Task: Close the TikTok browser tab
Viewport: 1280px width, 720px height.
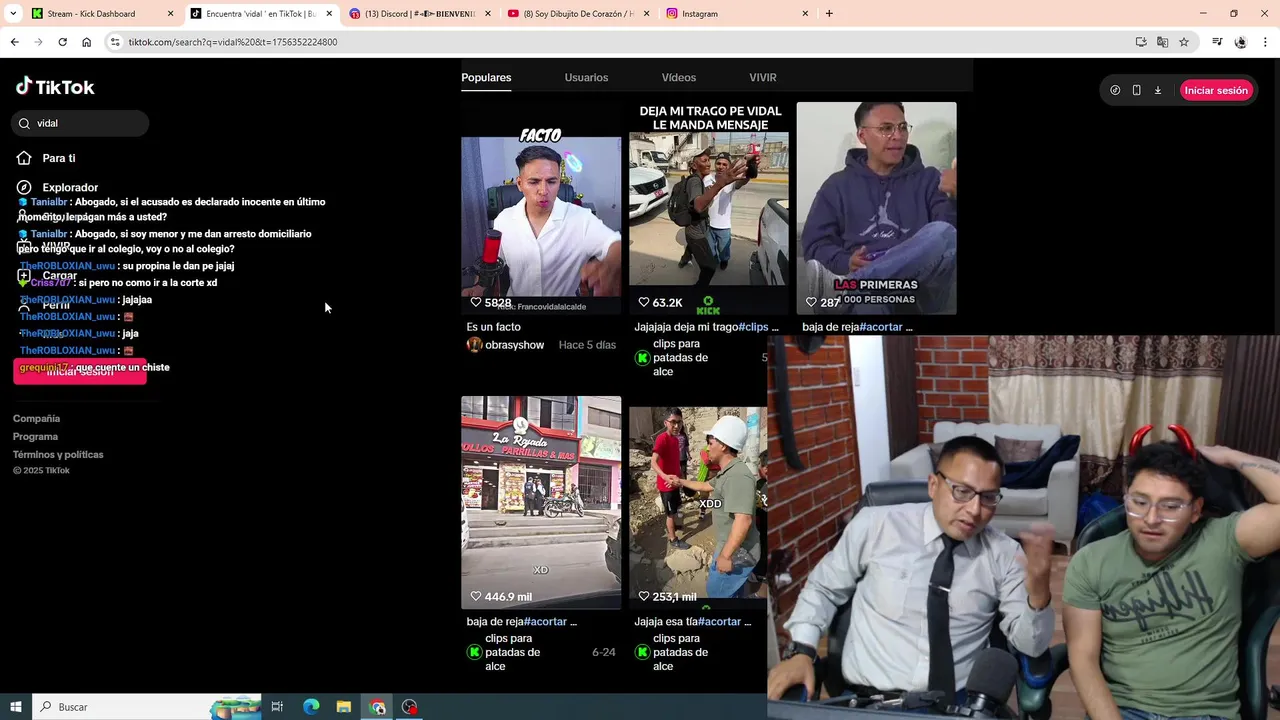Action: point(329,14)
